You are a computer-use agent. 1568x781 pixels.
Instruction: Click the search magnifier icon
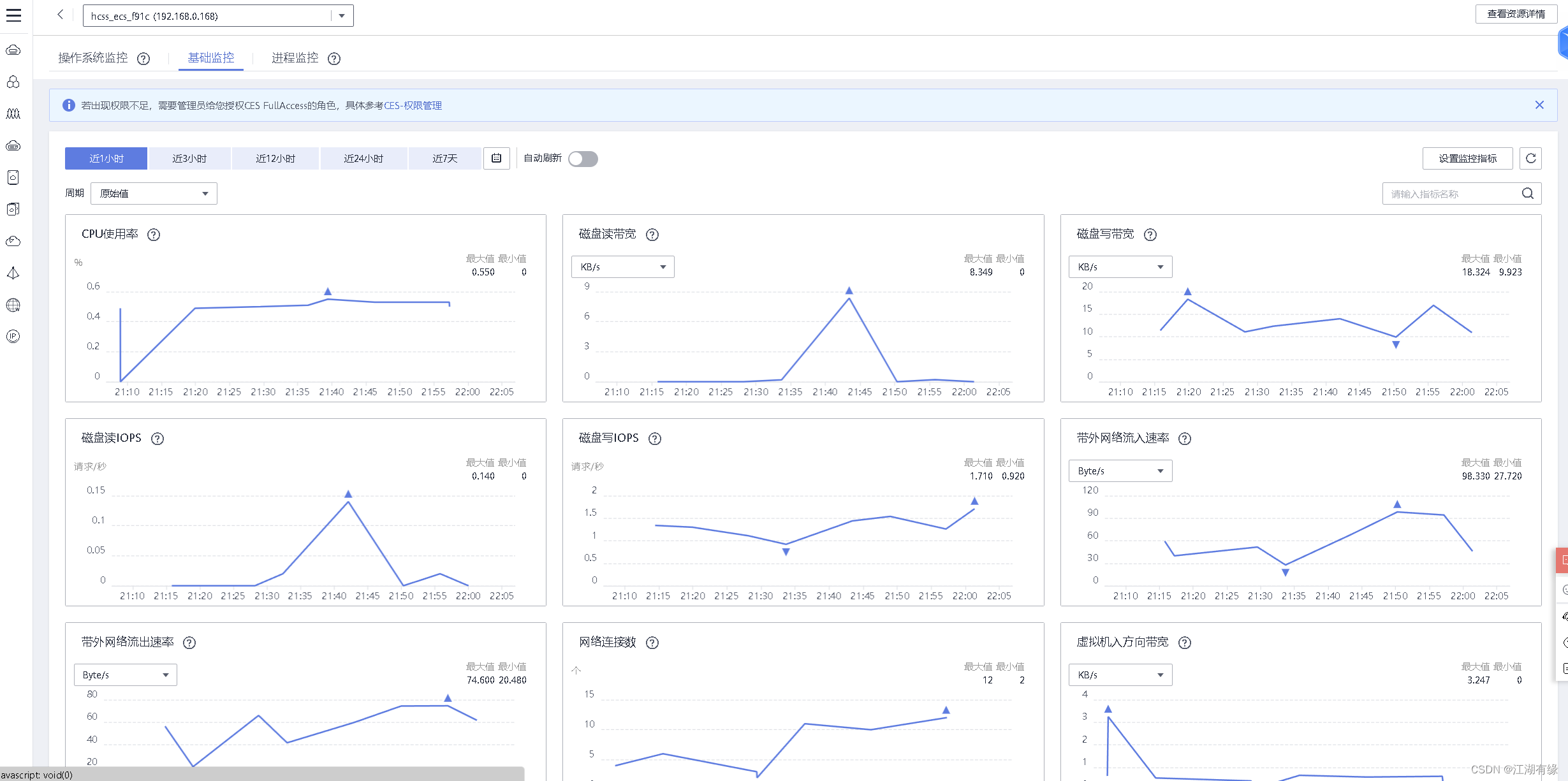click(1528, 194)
